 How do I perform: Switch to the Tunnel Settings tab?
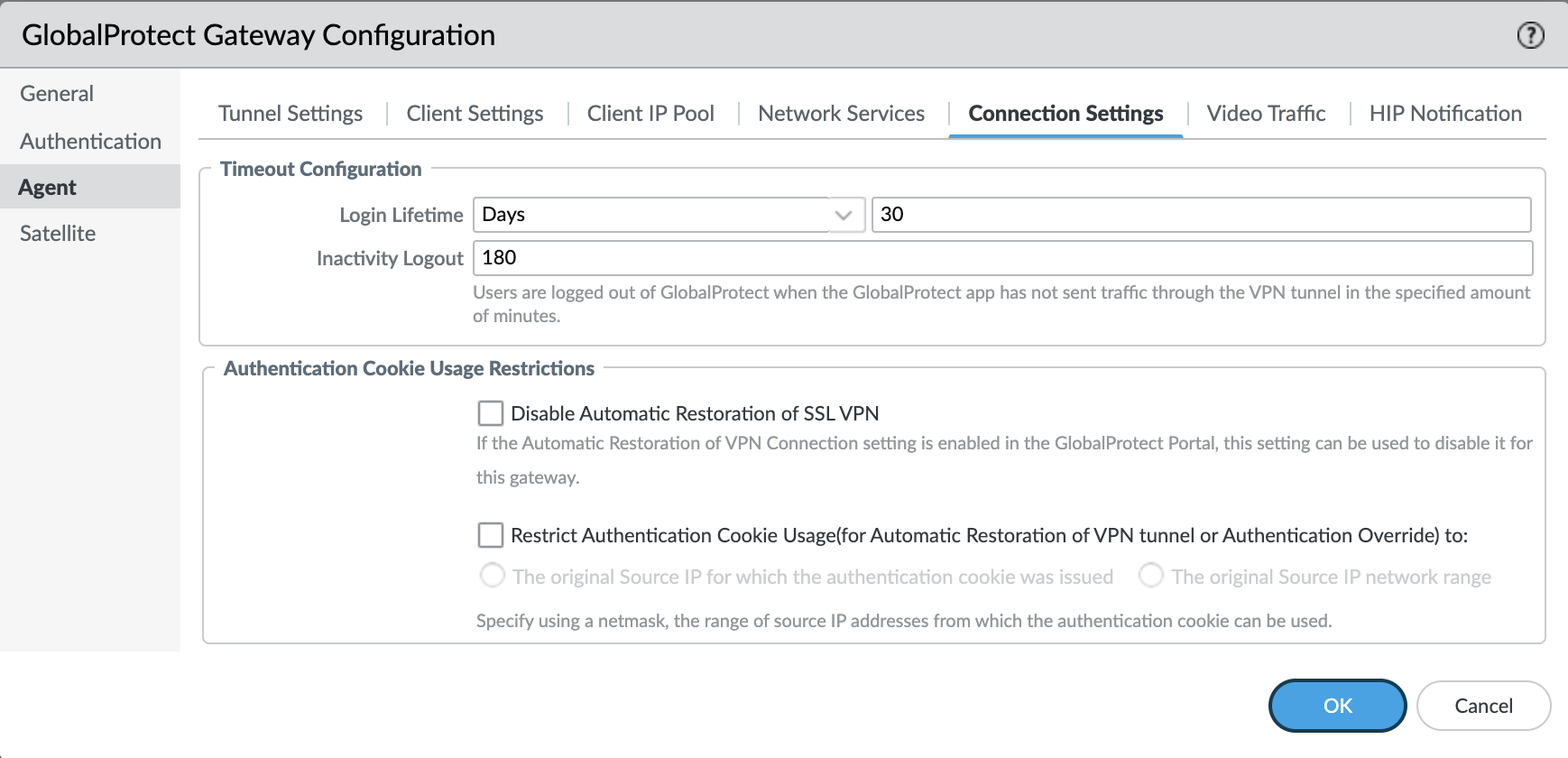pos(291,114)
